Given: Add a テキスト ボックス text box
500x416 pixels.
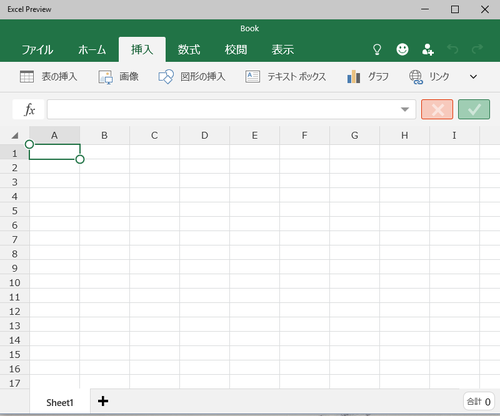Looking at the screenshot, I should 252,77.
